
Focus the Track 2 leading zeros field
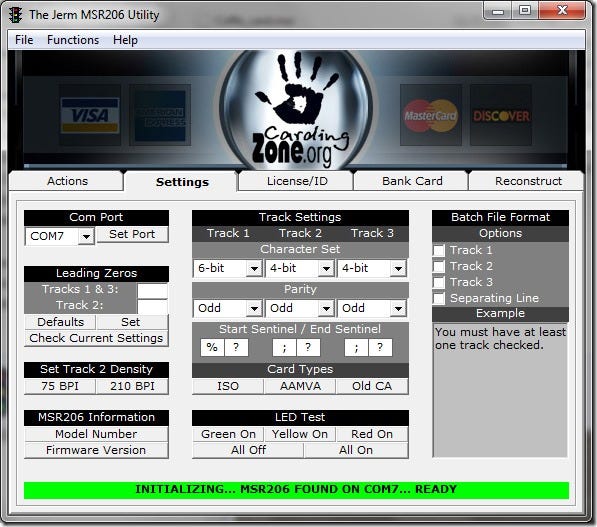(x=152, y=307)
